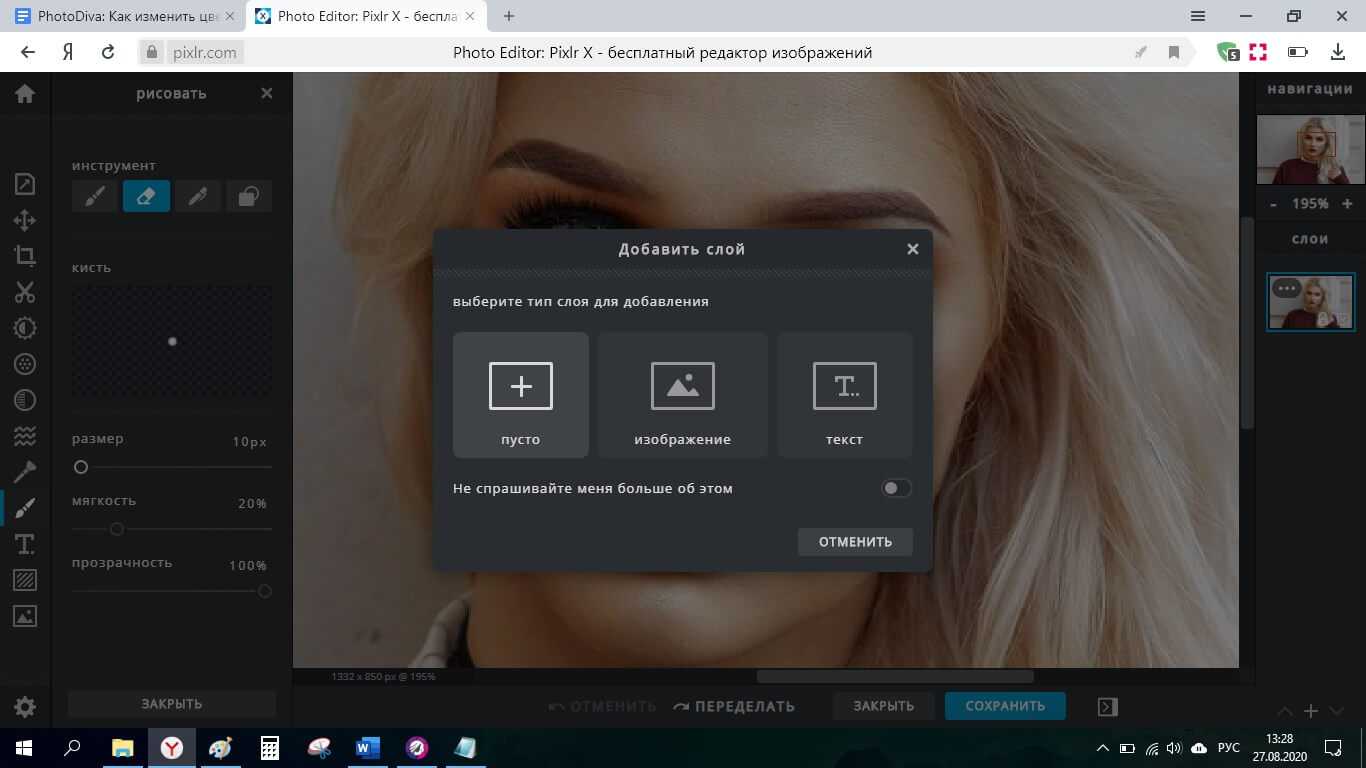Open Microsoft Word from the taskbar
Image resolution: width=1366 pixels, height=768 pixels.
tap(368, 747)
